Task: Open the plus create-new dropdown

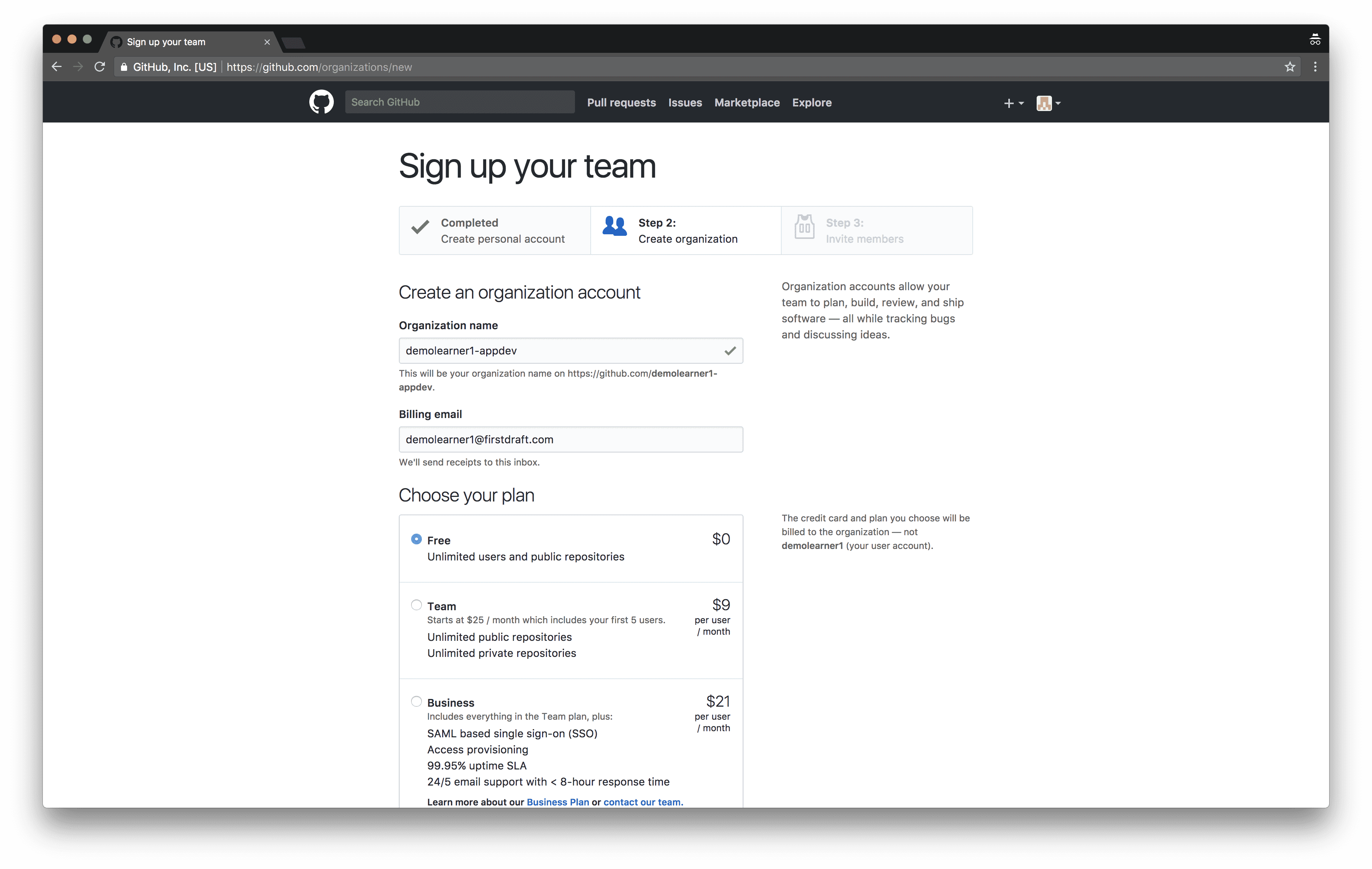Action: [x=1014, y=103]
